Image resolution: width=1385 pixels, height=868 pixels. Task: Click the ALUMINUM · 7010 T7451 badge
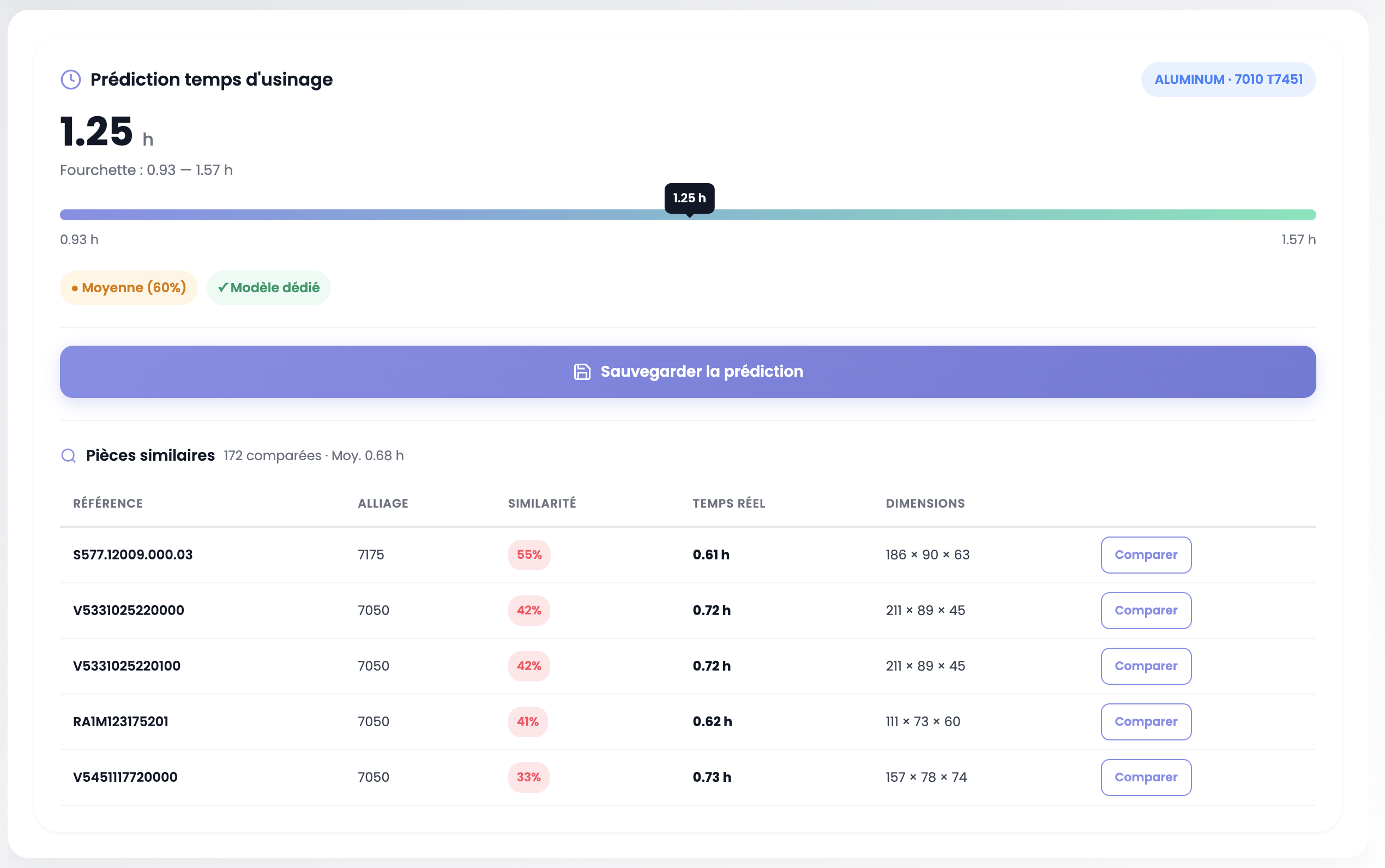pos(1228,79)
